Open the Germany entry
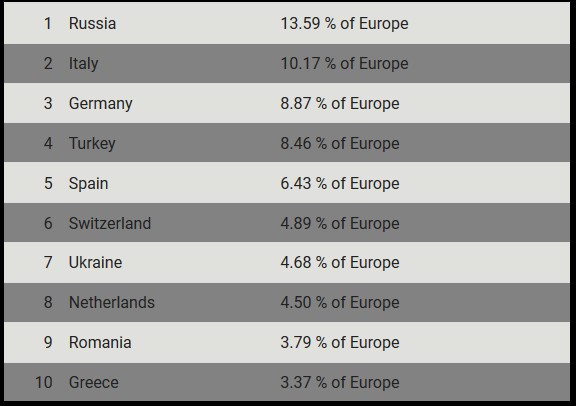 pyautogui.click(x=100, y=104)
